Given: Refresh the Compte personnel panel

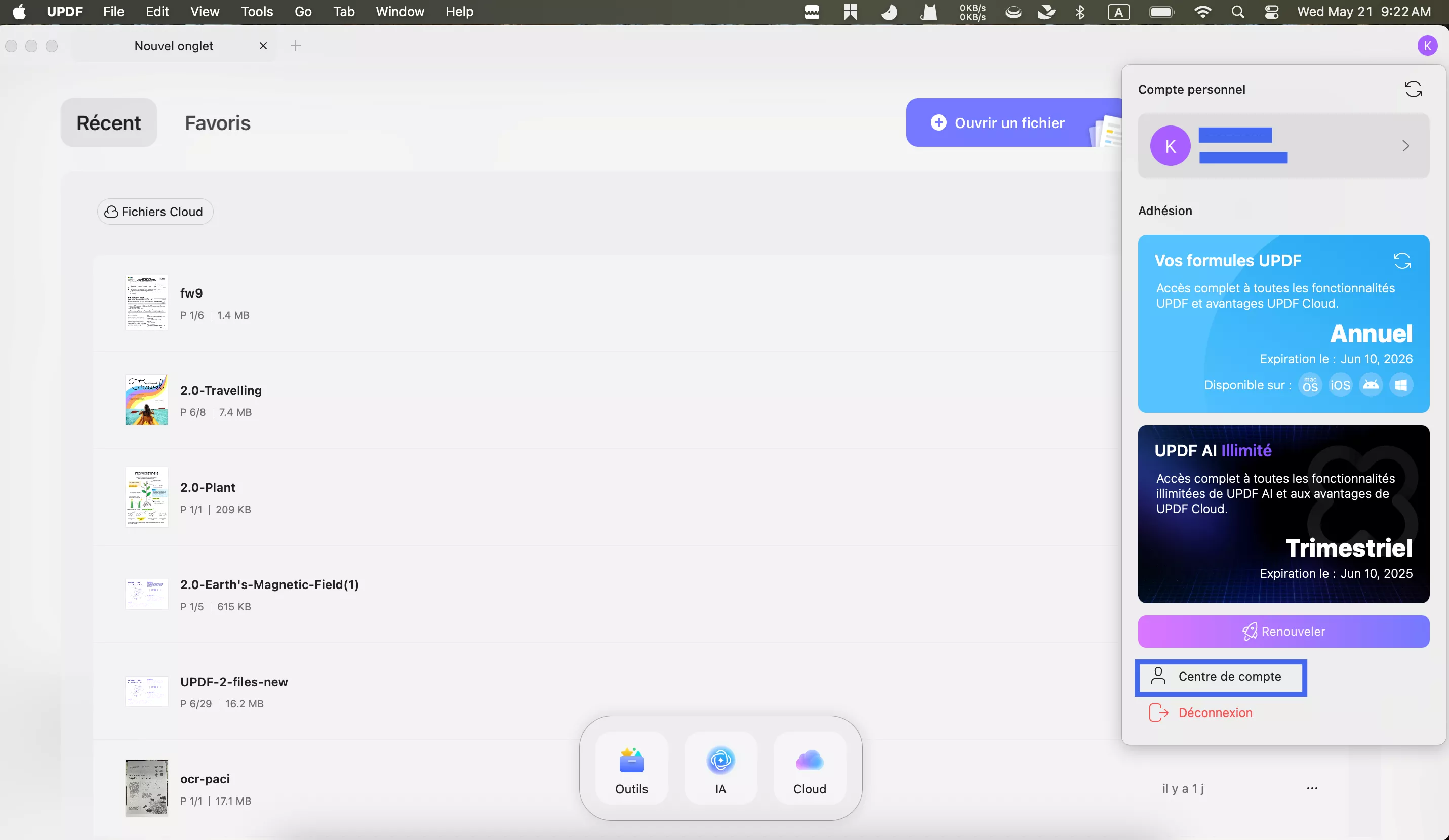Looking at the screenshot, I should pyautogui.click(x=1414, y=89).
